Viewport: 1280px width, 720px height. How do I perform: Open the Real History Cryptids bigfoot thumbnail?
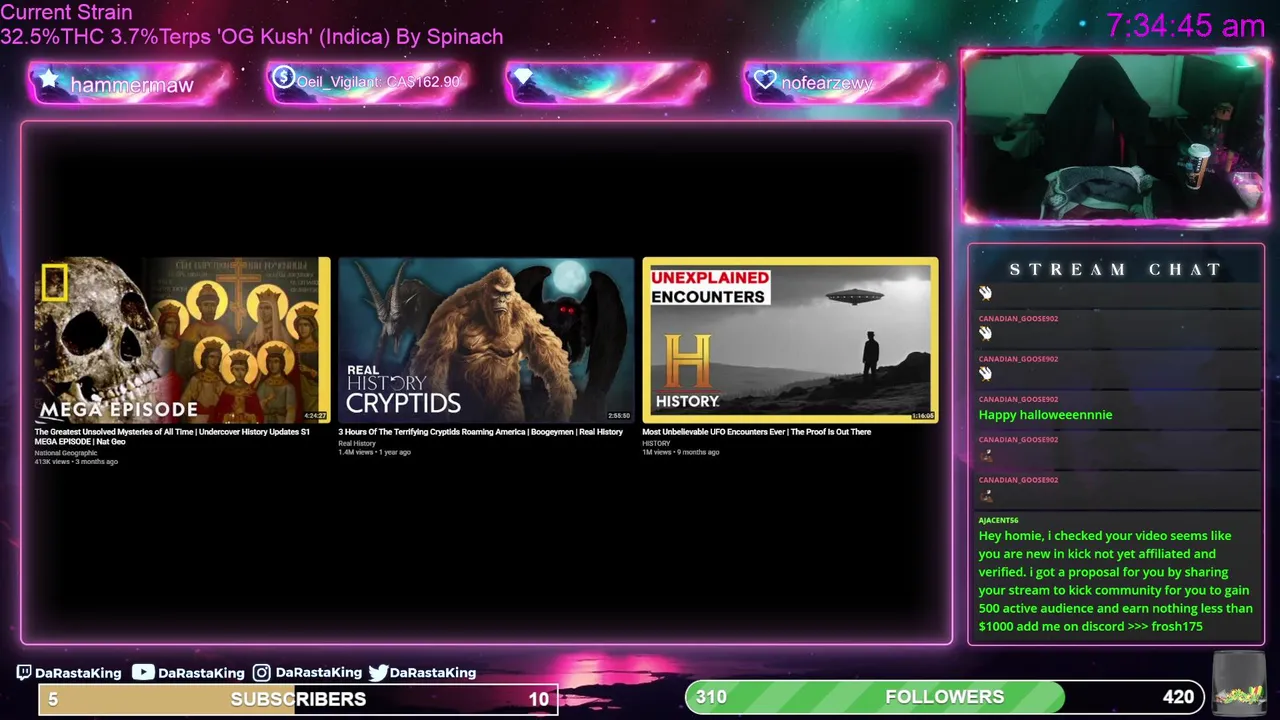click(x=486, y=340)
